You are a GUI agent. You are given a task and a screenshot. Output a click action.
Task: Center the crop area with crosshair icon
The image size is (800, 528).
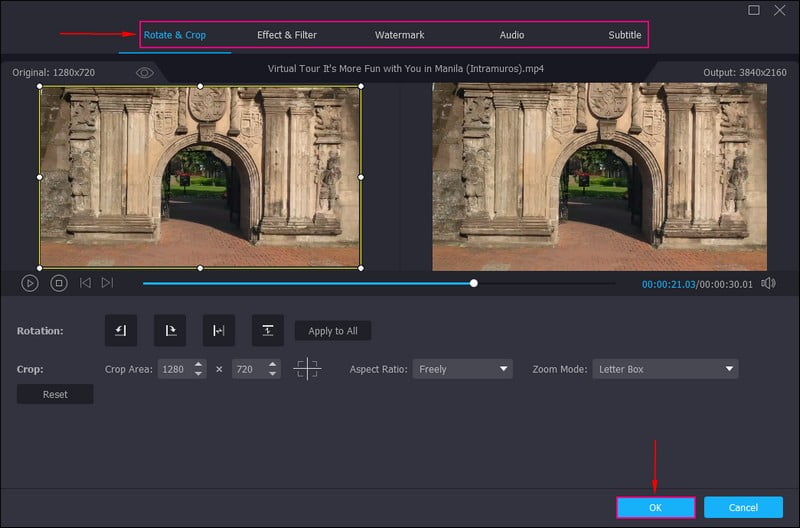pos(307,369)
